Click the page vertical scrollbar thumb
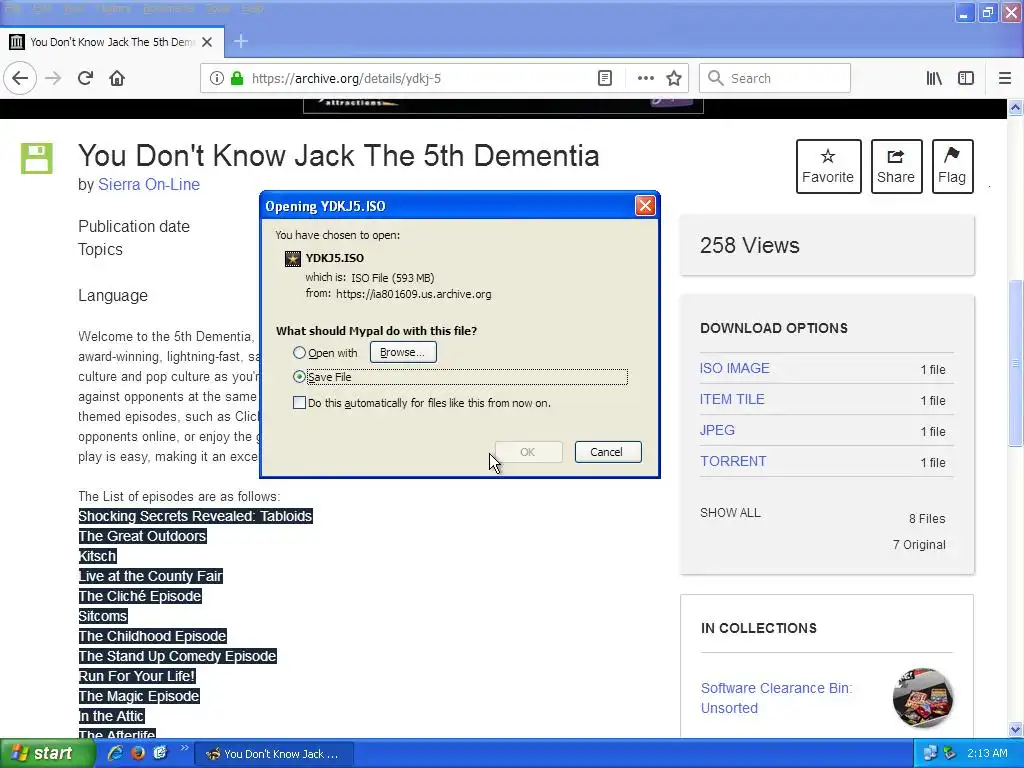1024x768 pixels. pyautogui.click(x=1015, y=363)
